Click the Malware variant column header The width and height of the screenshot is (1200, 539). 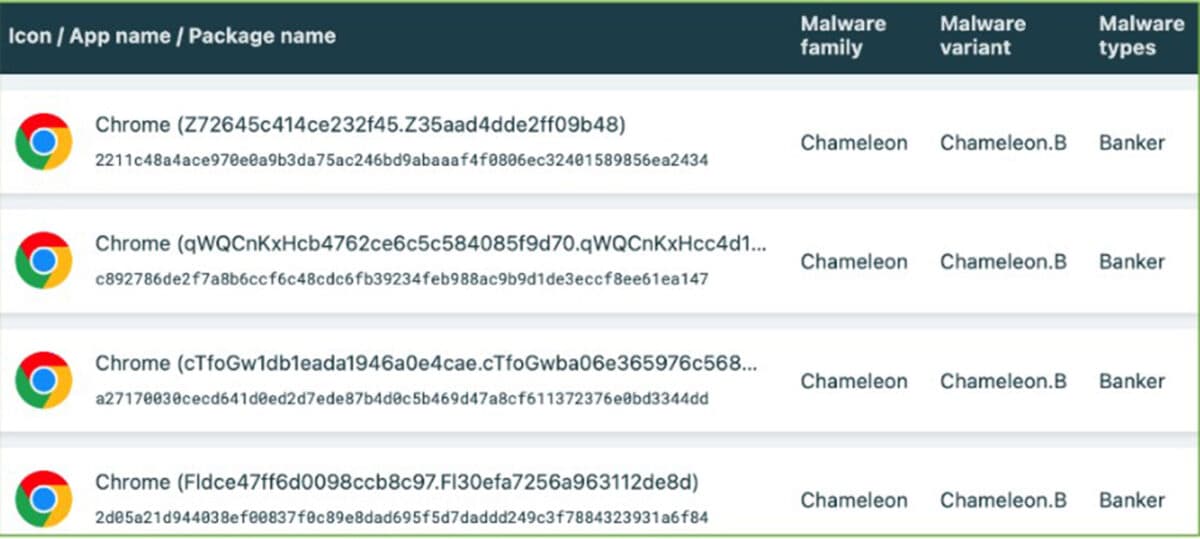coord(983,36)
